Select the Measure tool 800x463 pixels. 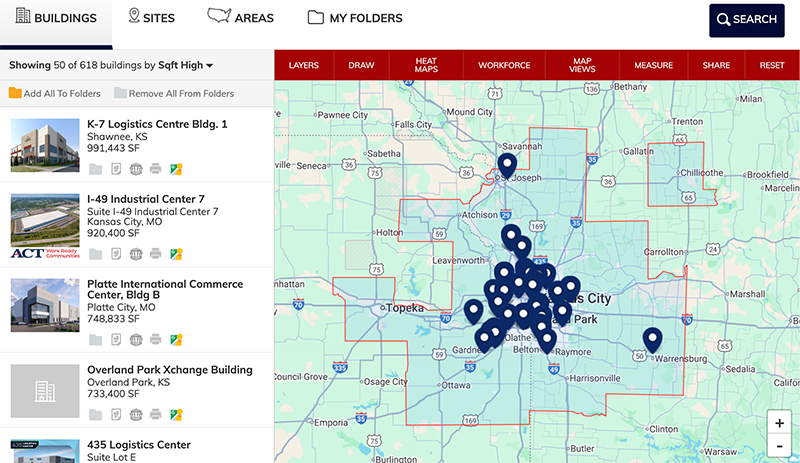pyautogui.click(x=654, y=65)
